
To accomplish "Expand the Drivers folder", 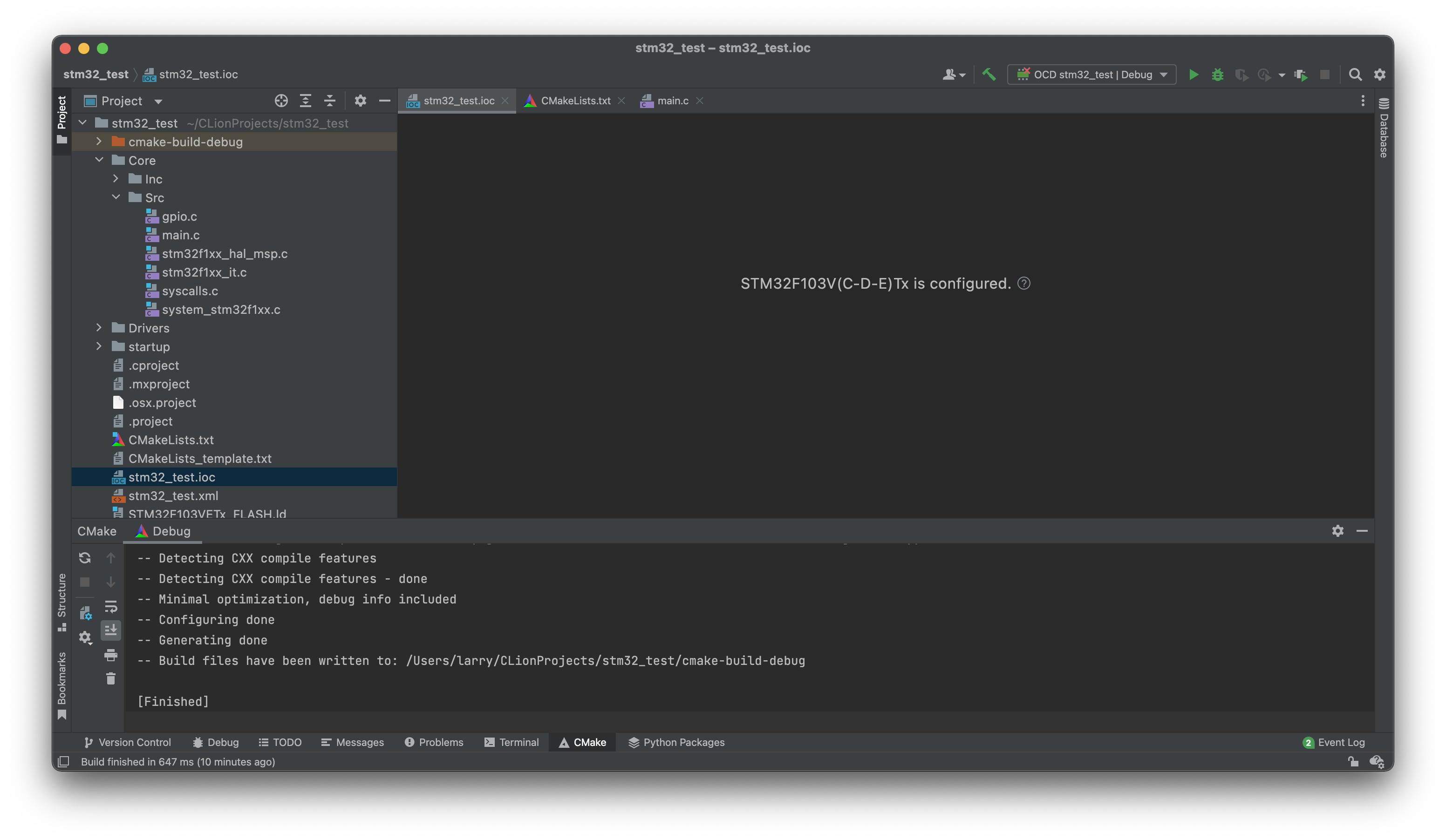I will [99, 327].
